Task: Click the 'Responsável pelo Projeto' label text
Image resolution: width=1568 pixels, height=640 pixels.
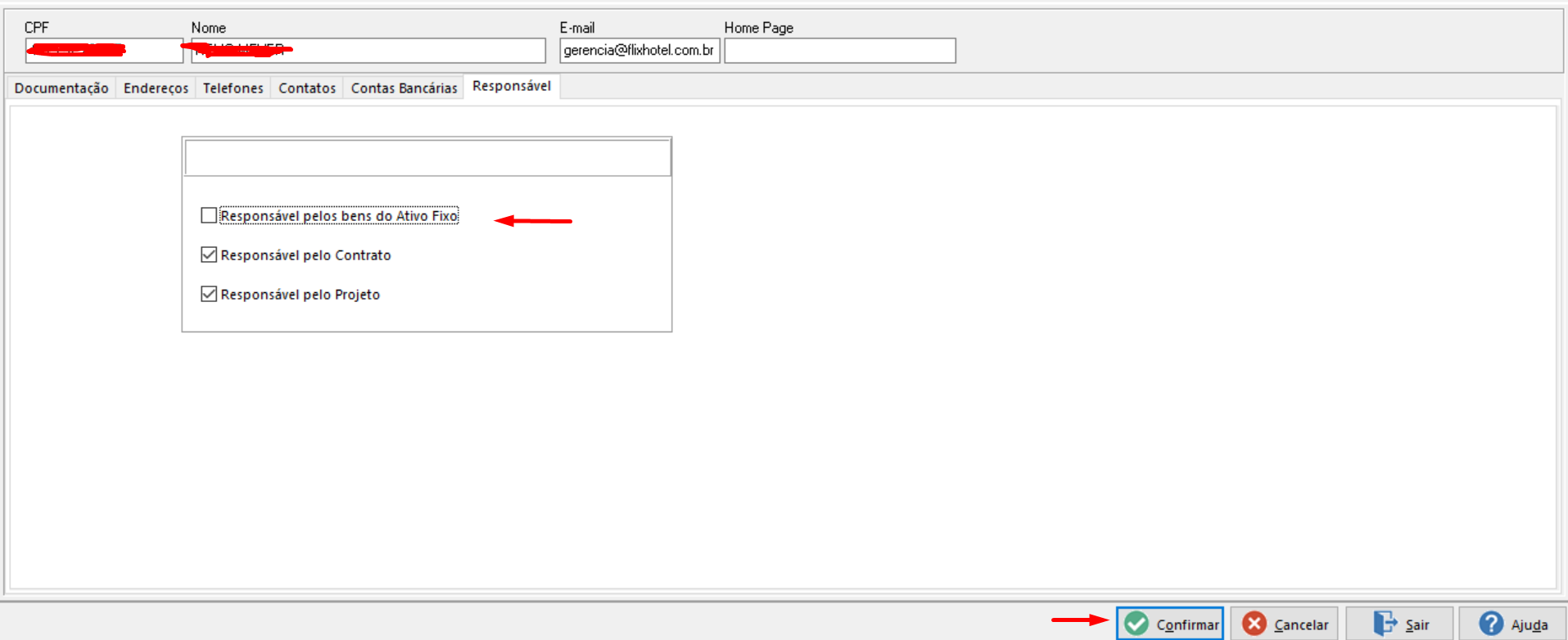Action: pyautogui.click(x=300, y=295)
